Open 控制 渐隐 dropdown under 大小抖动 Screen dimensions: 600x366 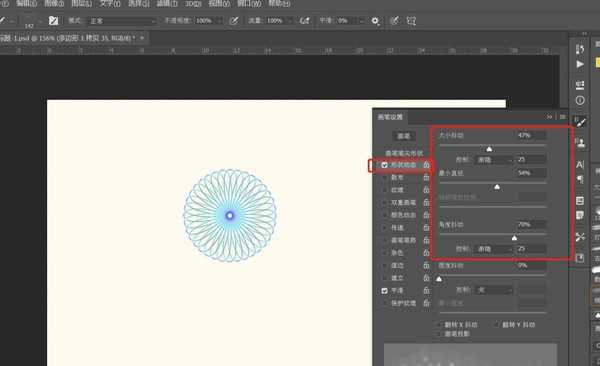(x=494, y=160)
